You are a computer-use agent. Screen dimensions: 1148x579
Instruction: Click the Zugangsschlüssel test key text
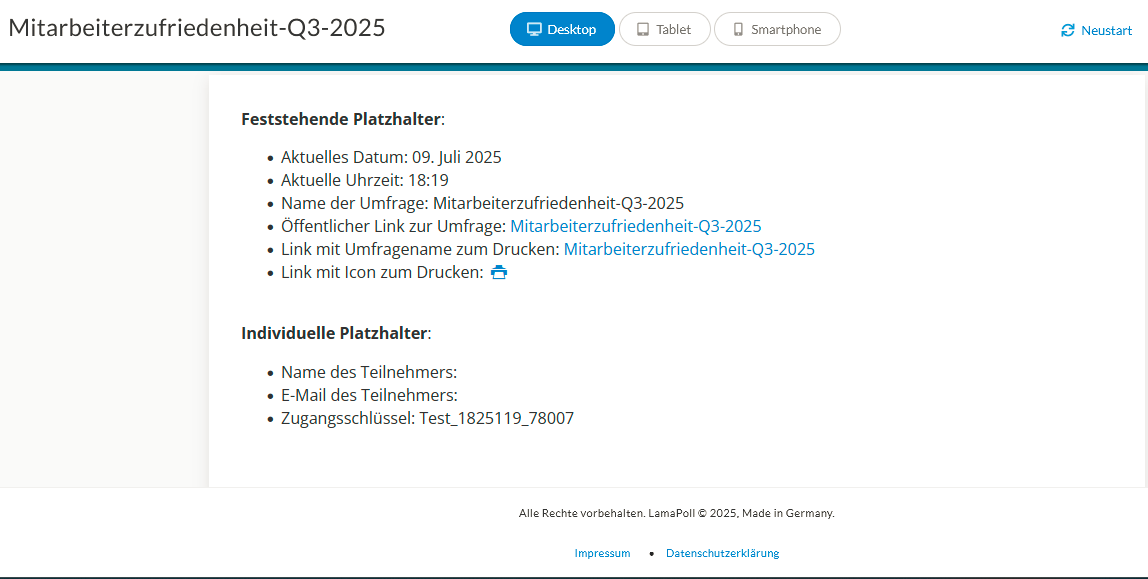click(496, 418)
